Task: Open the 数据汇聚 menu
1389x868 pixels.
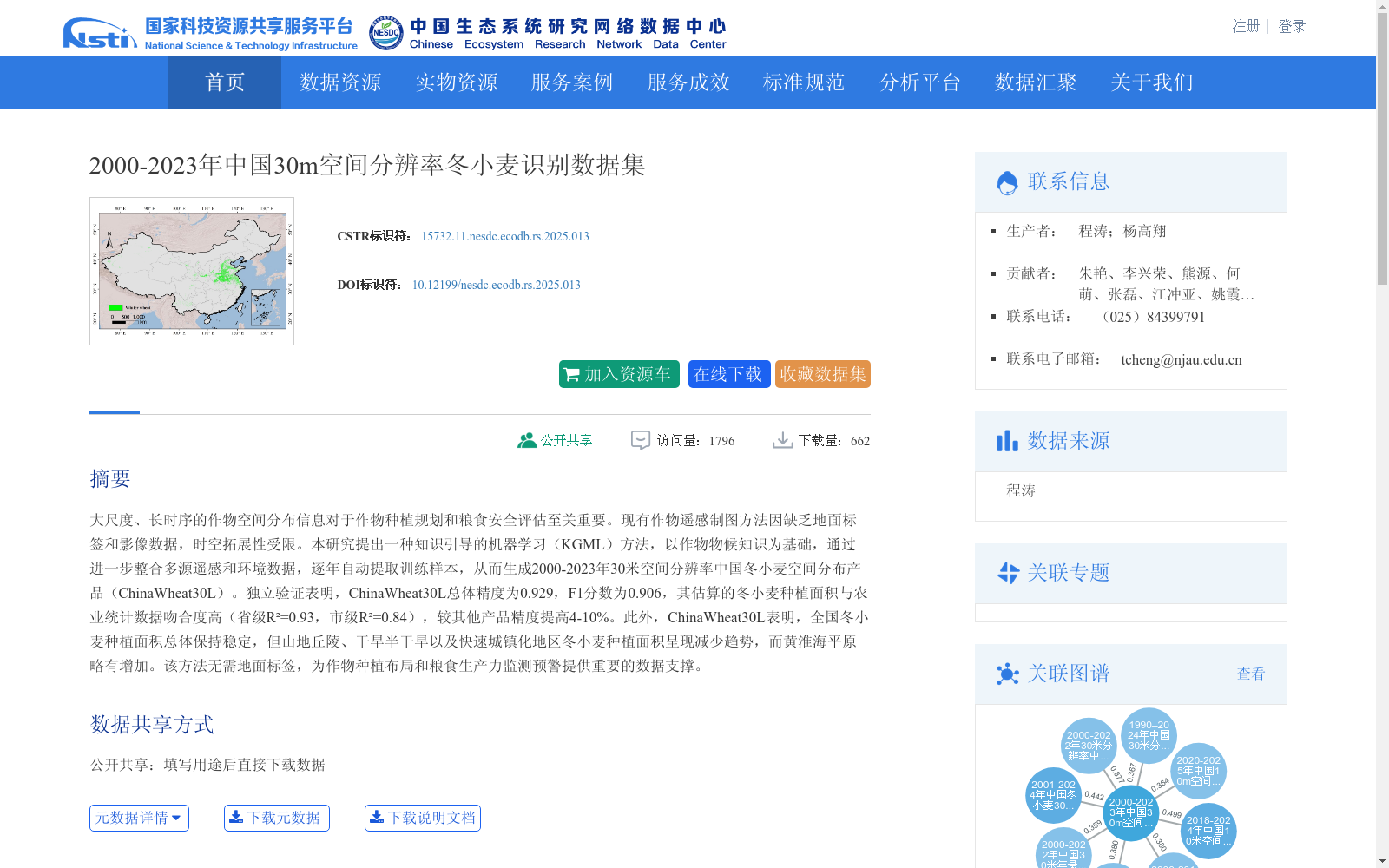Action: pos(1036,82)
